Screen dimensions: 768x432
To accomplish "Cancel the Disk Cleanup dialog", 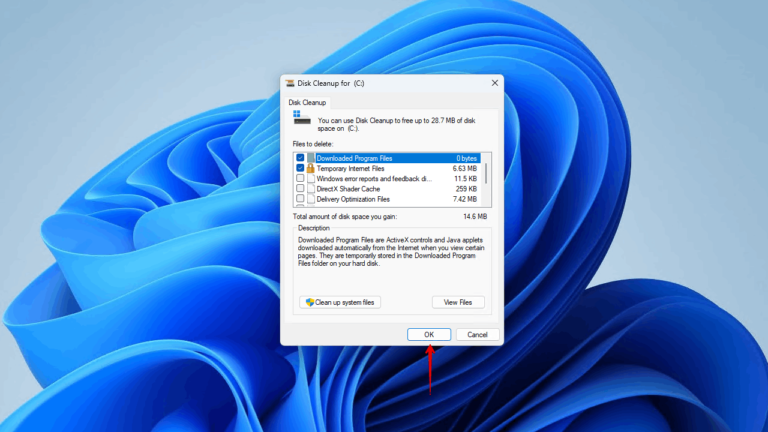I will coord(477,334).
